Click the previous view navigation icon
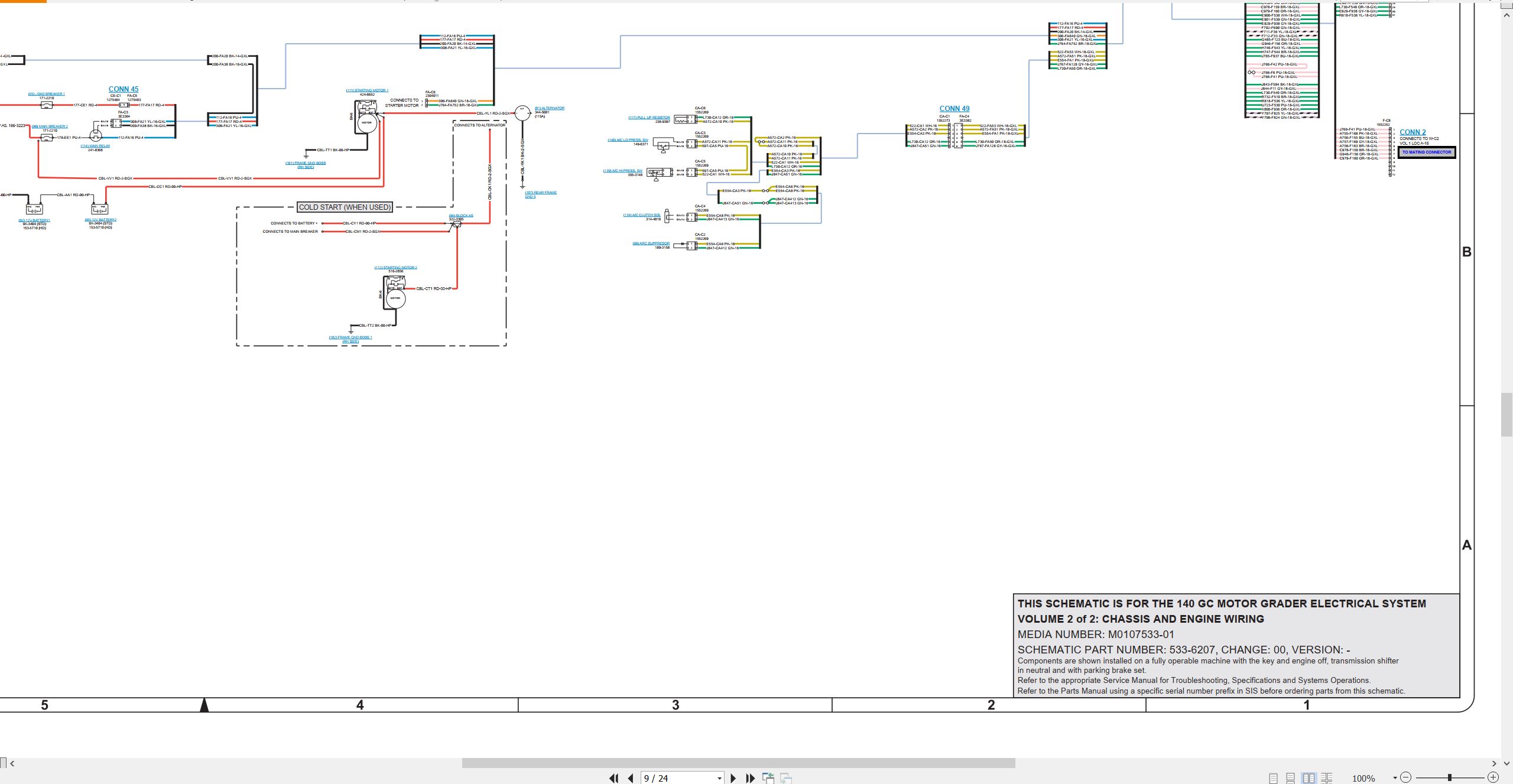Image resolution: width=1513 pixels, height=784 pixels. (x=768, y=778)
